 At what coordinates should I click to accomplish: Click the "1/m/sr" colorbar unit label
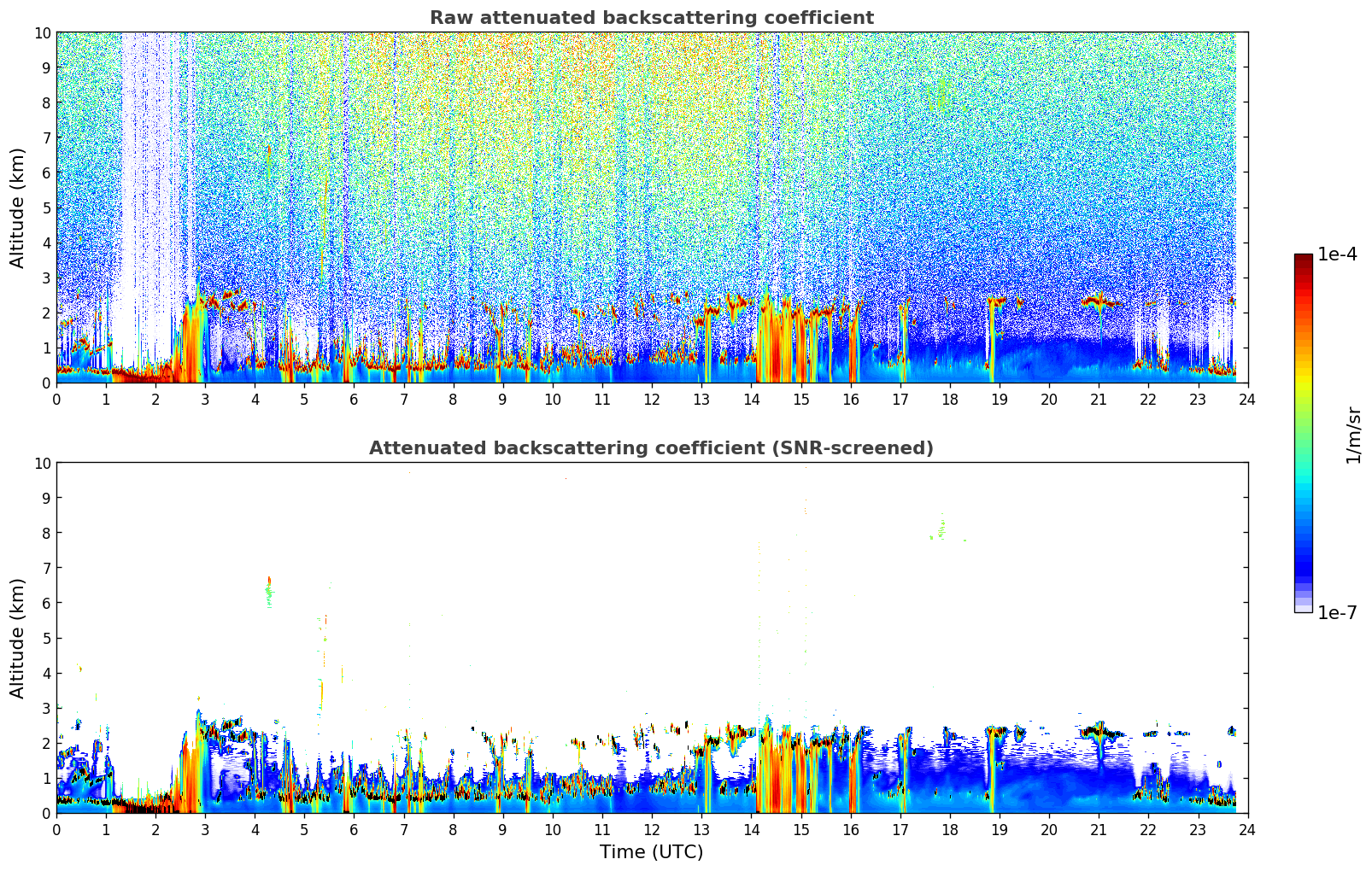[x=1352, y=435]
